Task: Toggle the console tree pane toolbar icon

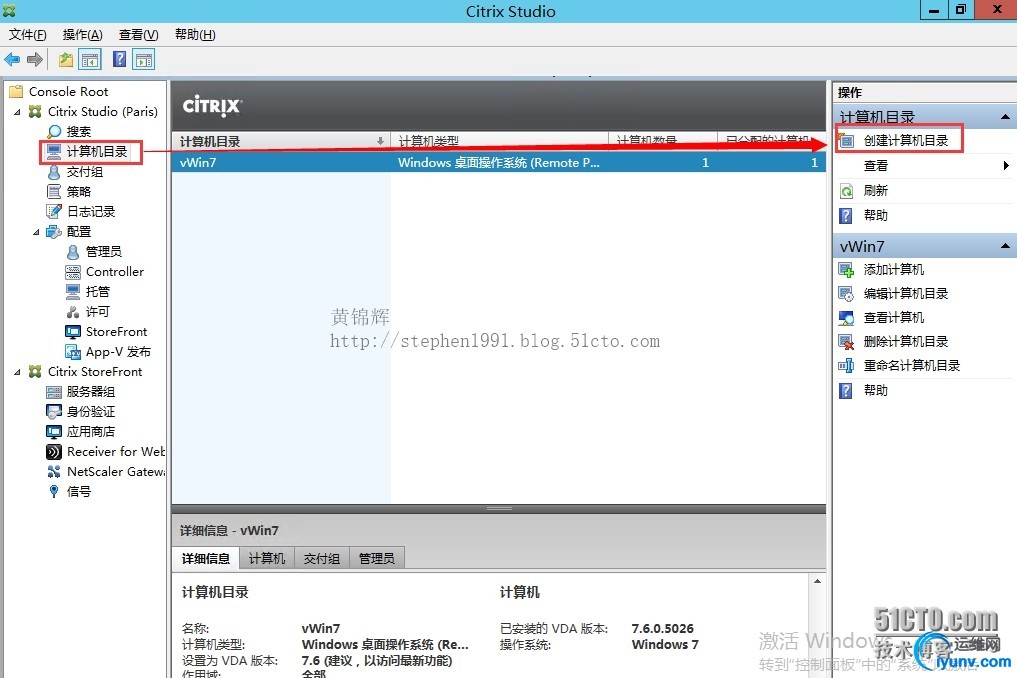Action: (x=90, y=60)
